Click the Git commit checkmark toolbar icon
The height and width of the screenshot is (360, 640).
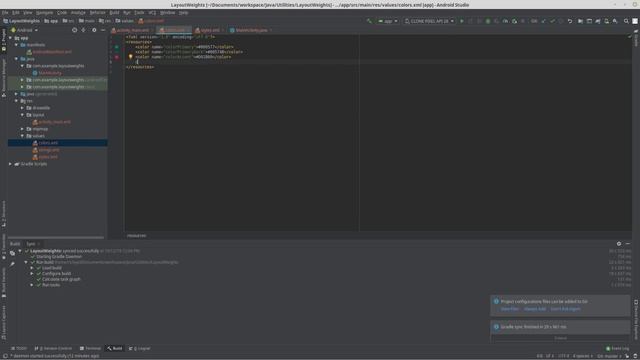click(552, 21)
